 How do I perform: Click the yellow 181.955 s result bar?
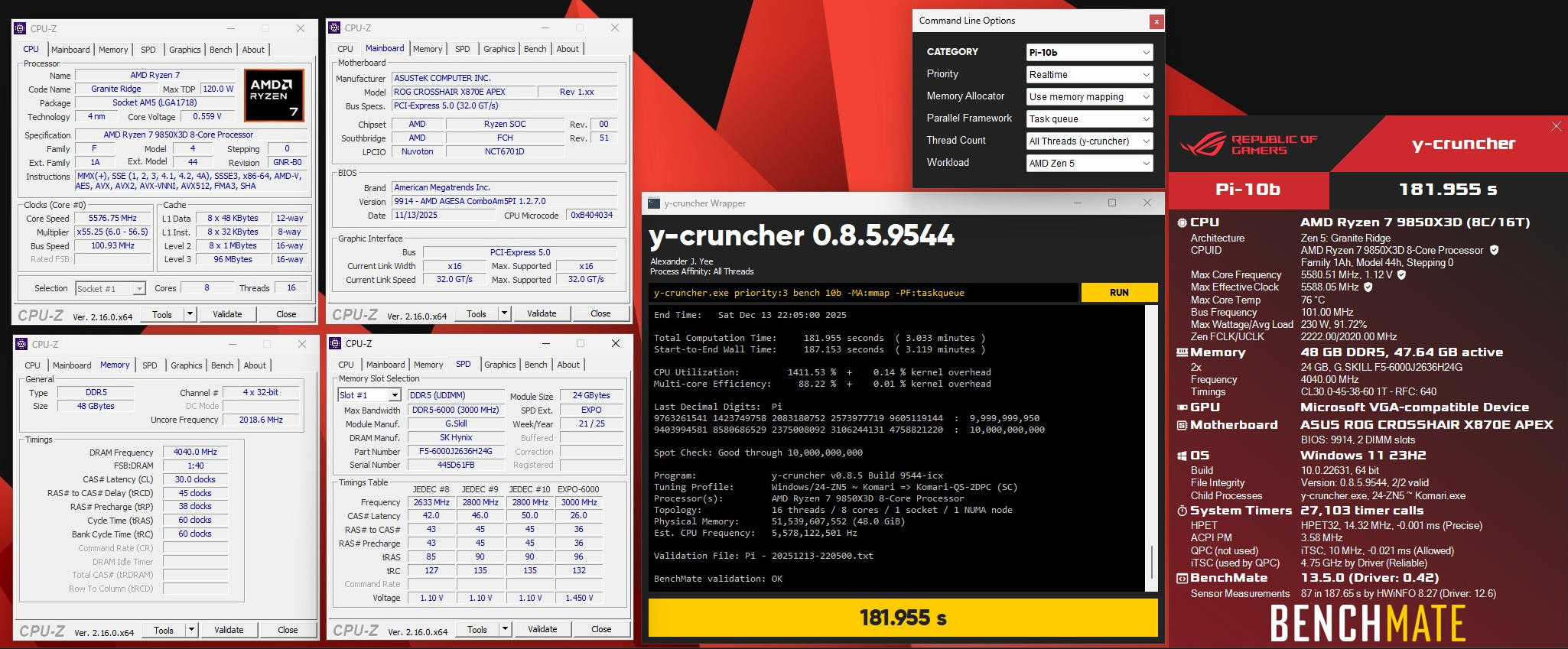[903, 618]
